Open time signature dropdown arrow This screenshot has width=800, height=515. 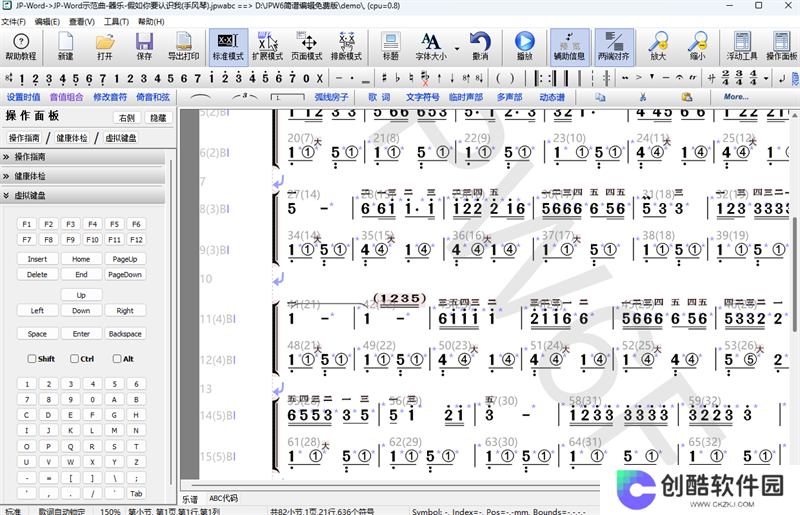pos(766,79)
